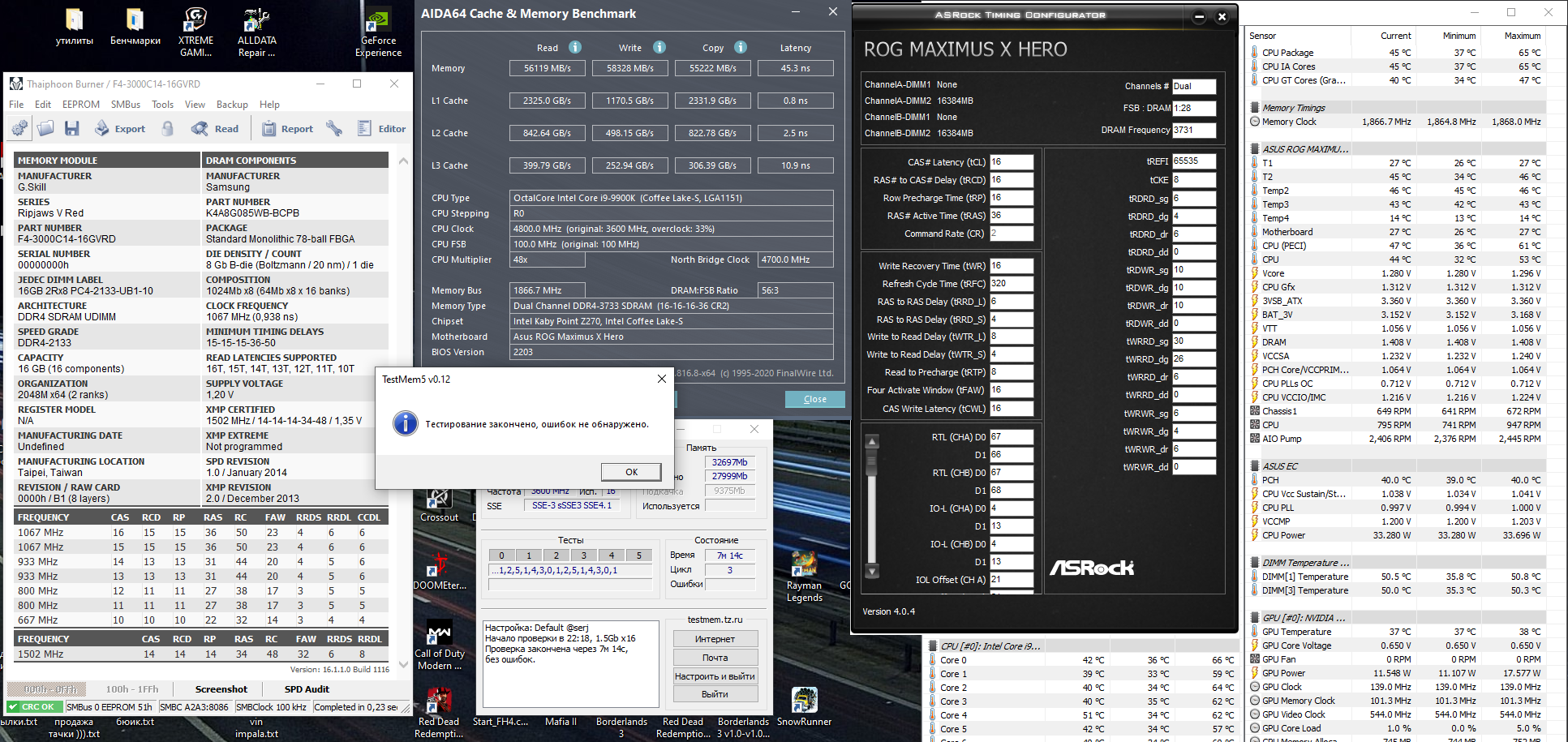
Task: Open the File menu in Thaiphoon Burner
Action: click(x=16, y=105)
